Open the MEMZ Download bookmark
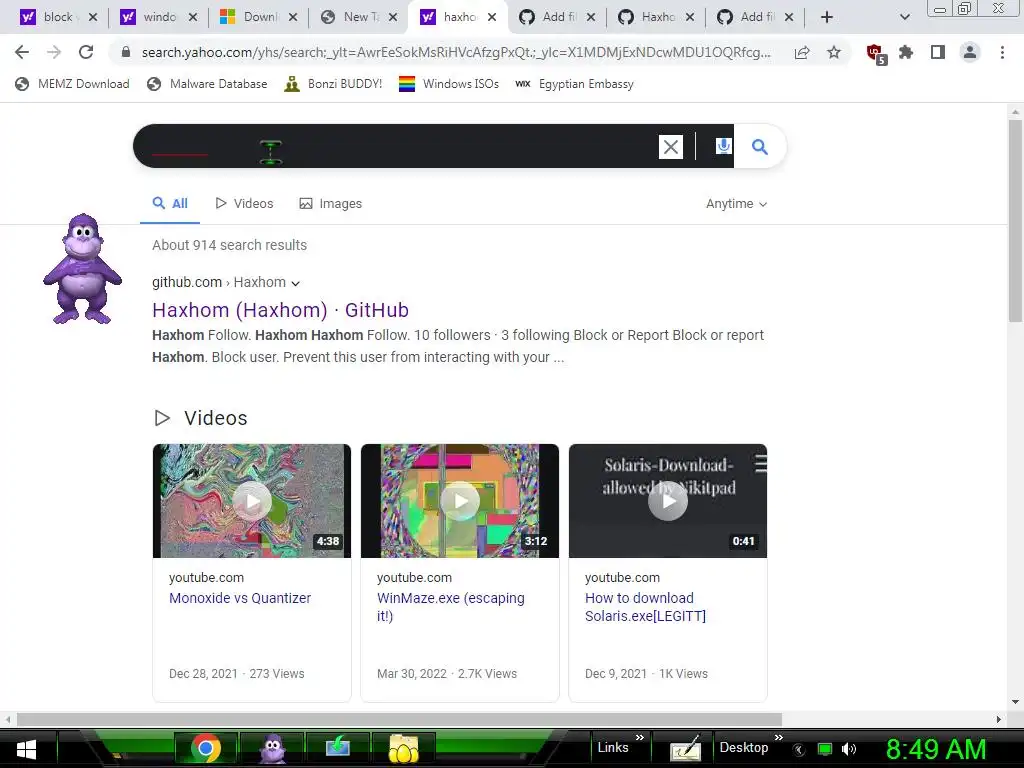 coord(72,84)
